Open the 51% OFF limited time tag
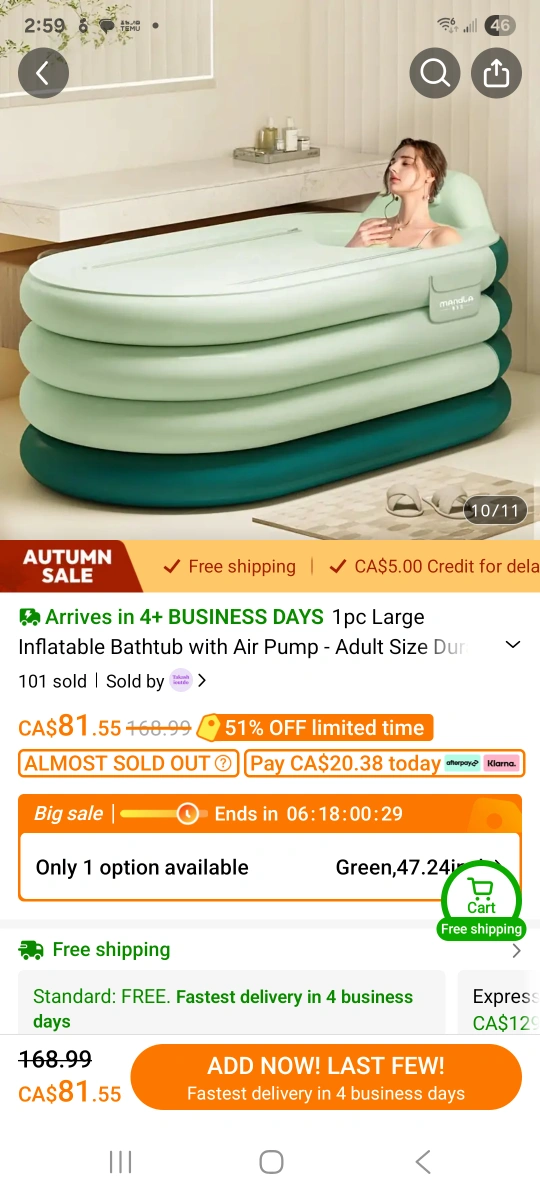Screen dimensions: 540x1200 click(x=316, y=727)
